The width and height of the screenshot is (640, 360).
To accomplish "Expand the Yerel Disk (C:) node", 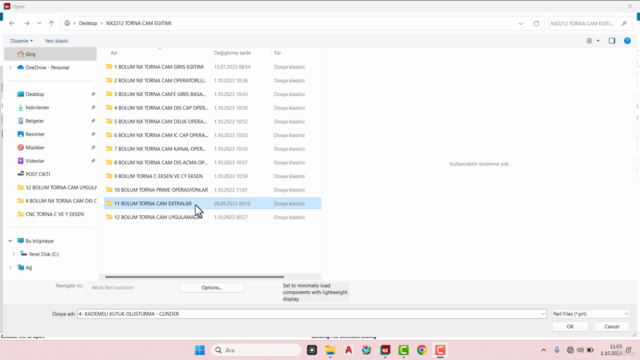I will pyautogui.click(x=14, y=254).
